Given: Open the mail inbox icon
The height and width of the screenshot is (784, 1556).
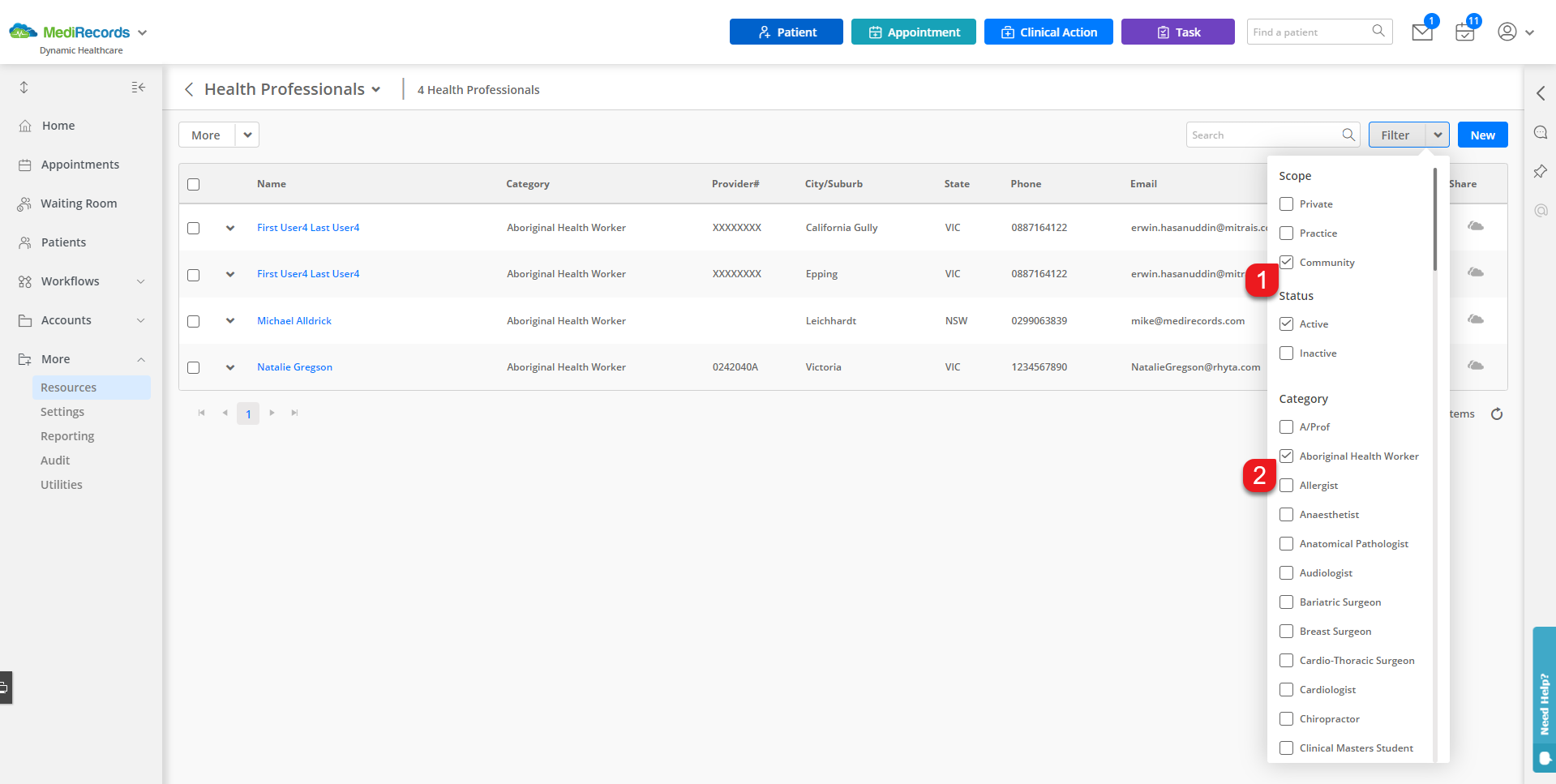Looking at the screenshot, I should [x=1421, y=32].
